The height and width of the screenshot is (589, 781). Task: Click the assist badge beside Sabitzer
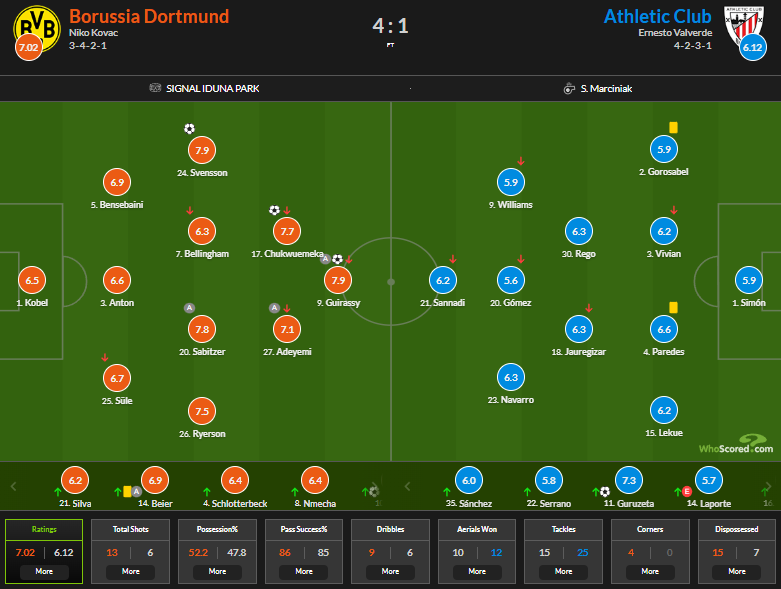189,308
